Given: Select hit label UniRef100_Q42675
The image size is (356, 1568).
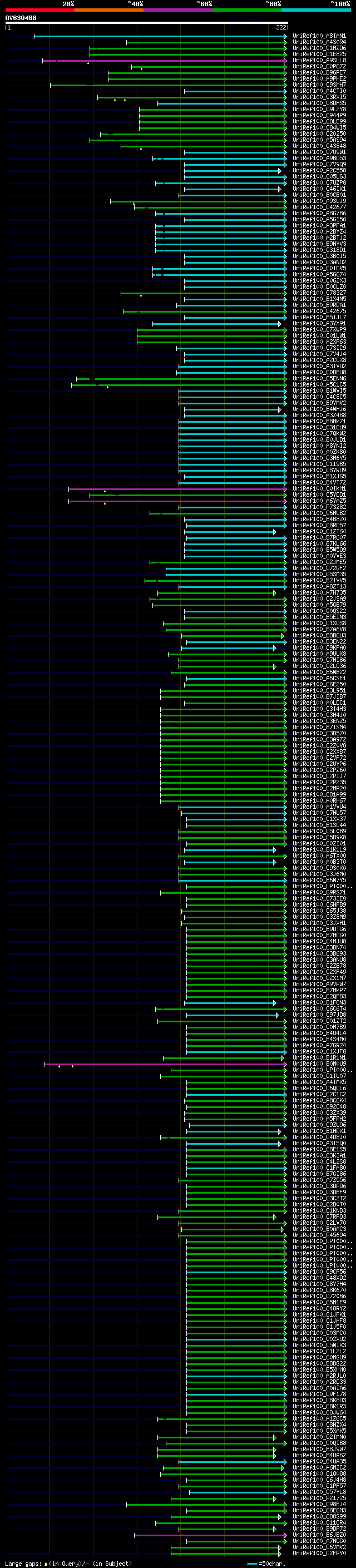Looking at the screenshot, I should click(x=319, y=311).
